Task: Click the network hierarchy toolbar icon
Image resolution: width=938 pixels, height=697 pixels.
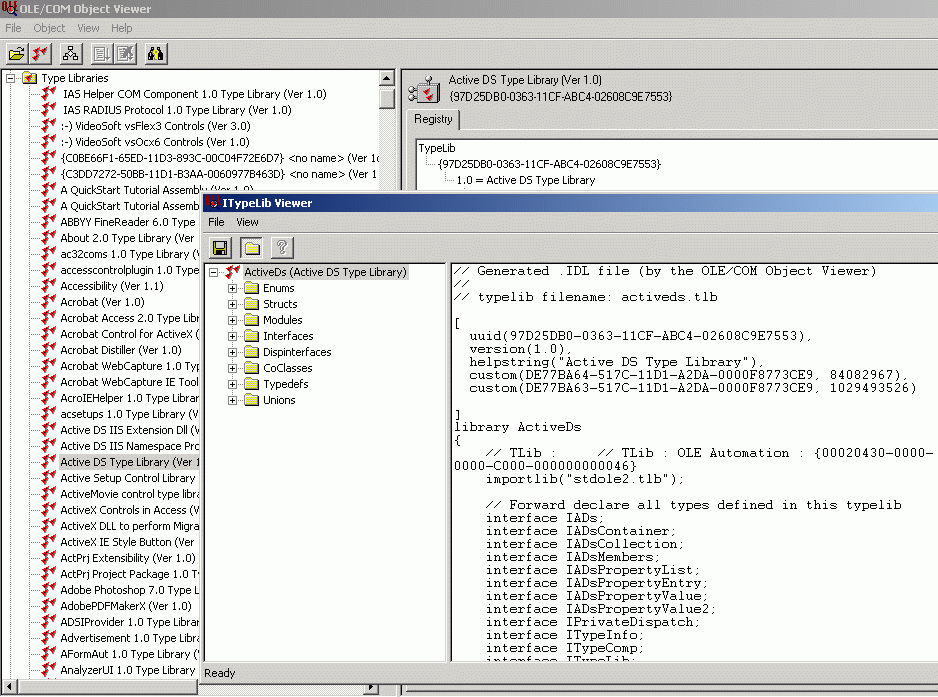Action: pos(71,54)
